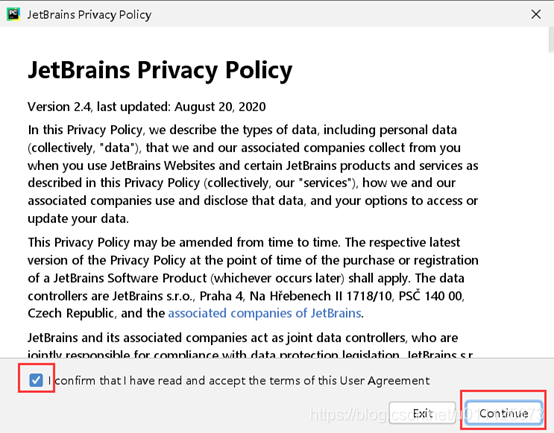The image size is (554, 433).
Task: Click the PyCharm icon in the title bar
Action: click(x=13, y=14)
